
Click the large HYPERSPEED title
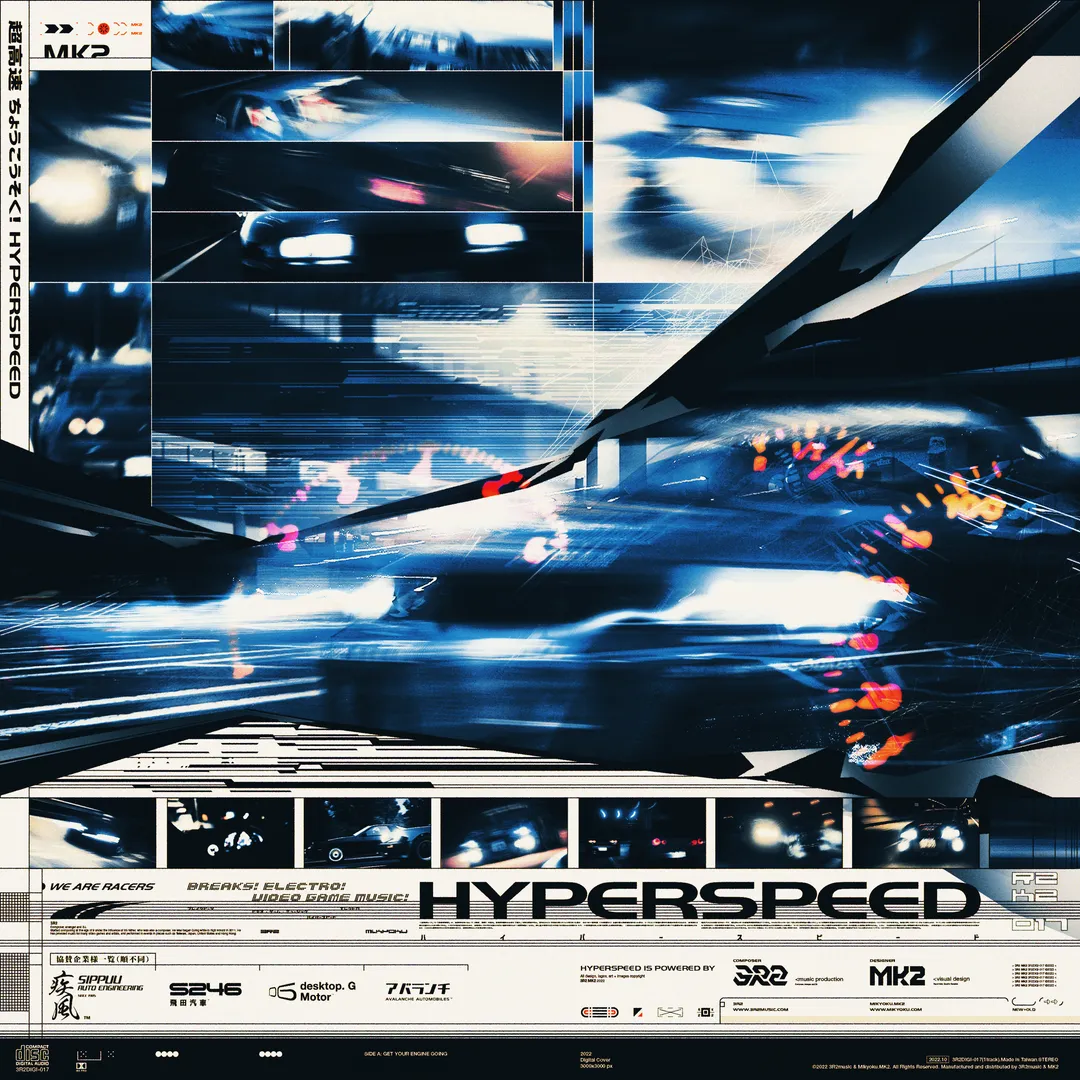click(698, 899)
